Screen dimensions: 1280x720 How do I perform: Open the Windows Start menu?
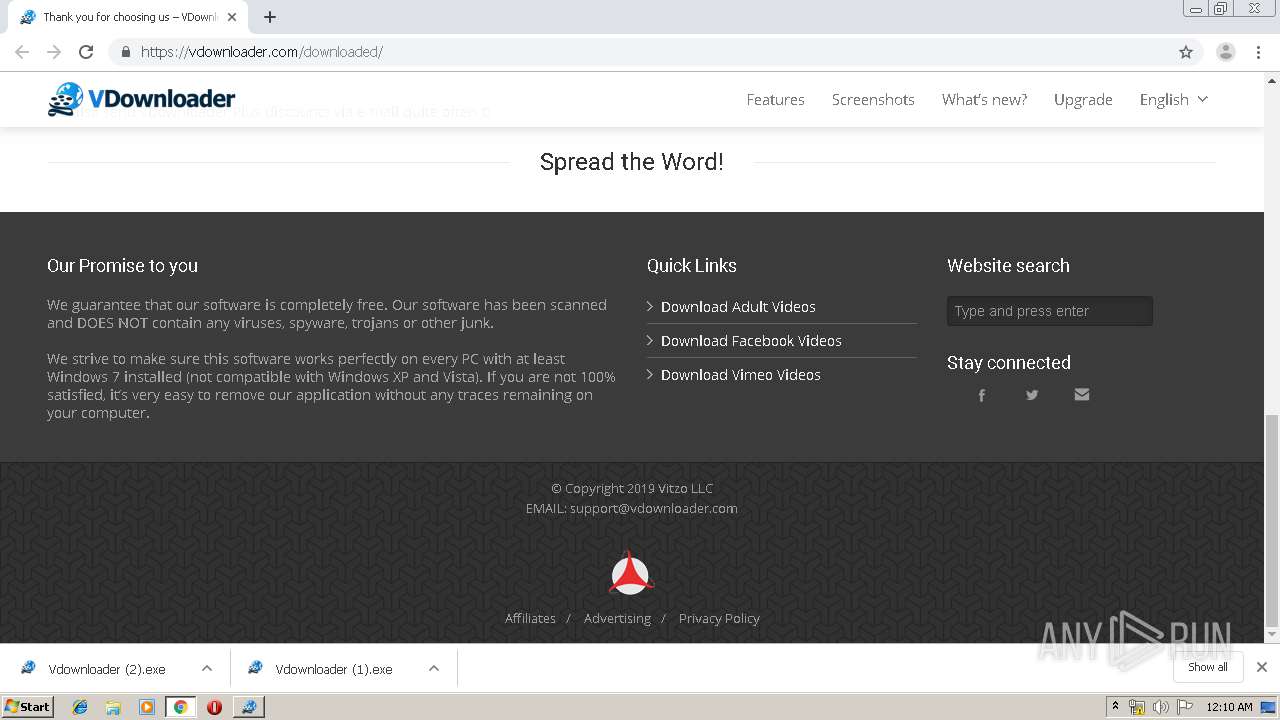point(27,707)
